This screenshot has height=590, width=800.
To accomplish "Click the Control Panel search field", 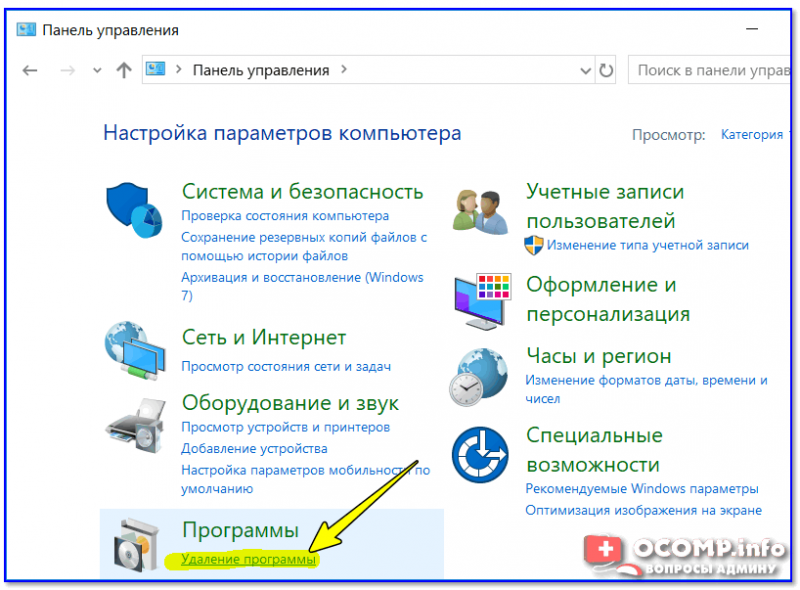I will coord(710,70).
